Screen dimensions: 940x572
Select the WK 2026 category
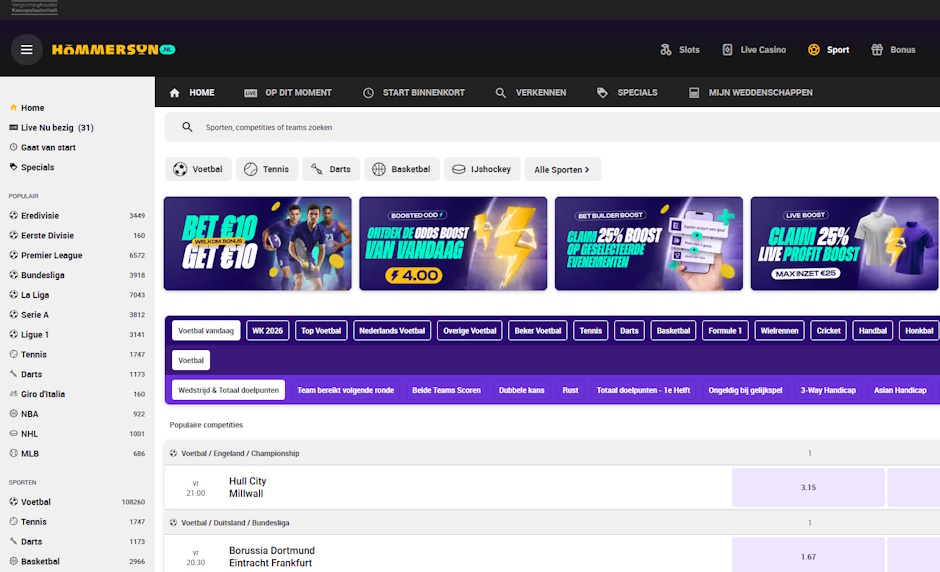coord(267,330)
